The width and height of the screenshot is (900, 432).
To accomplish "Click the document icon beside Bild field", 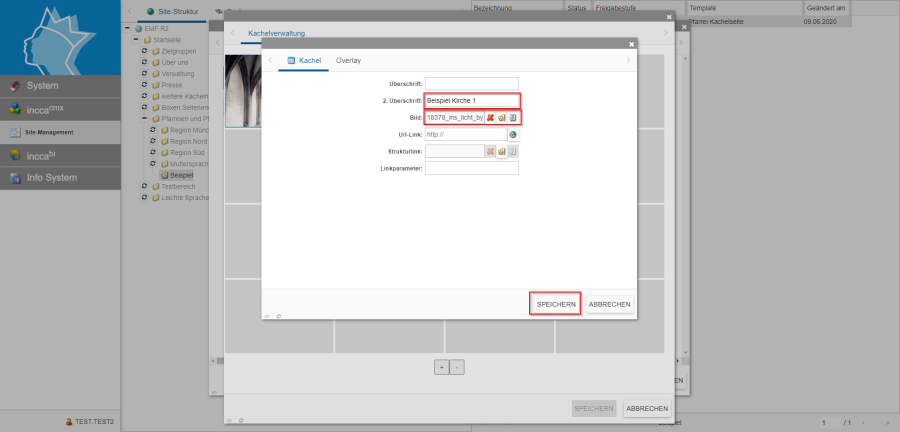I will 512,117.
